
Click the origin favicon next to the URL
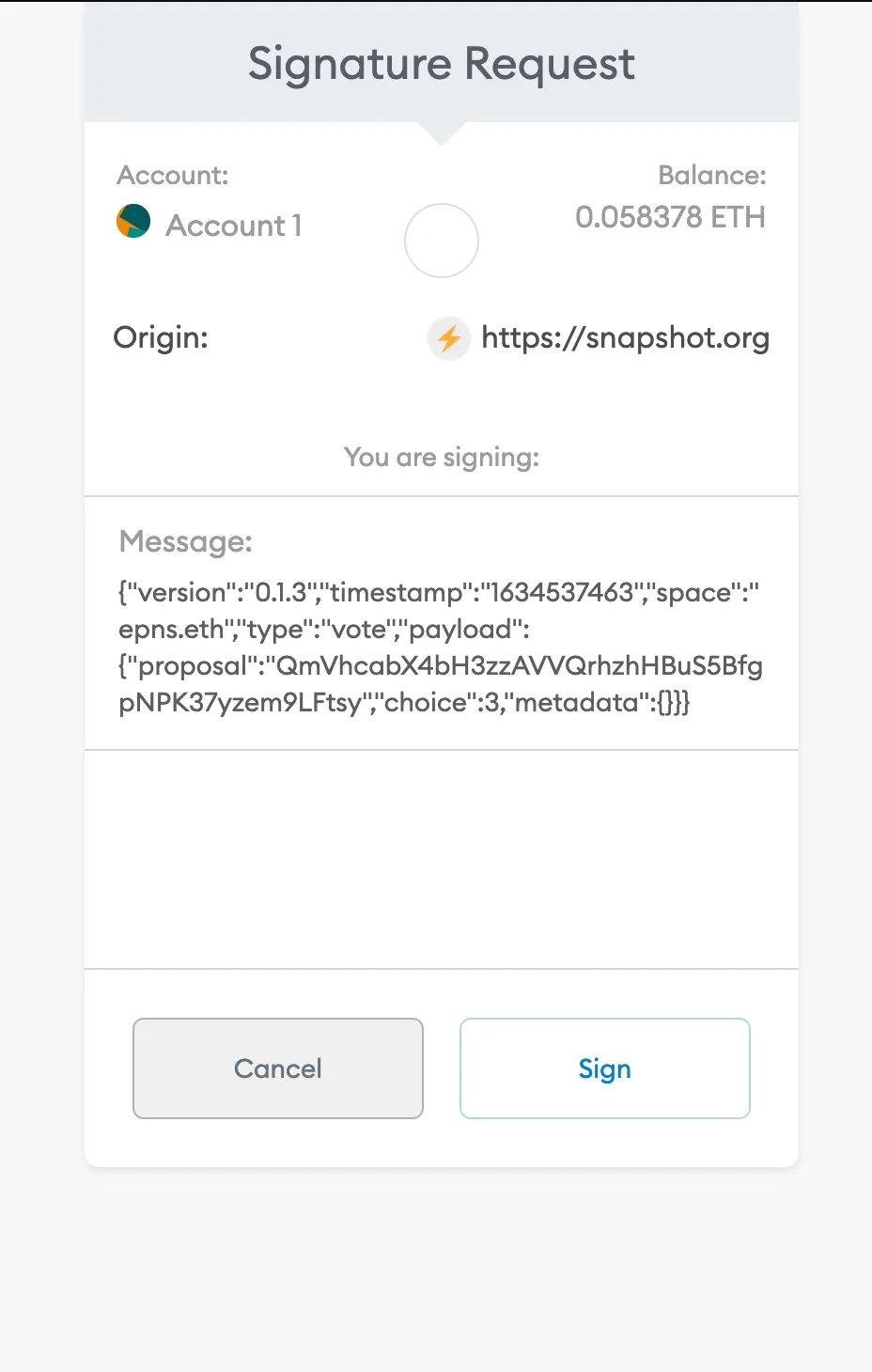[x=448, y=338]
